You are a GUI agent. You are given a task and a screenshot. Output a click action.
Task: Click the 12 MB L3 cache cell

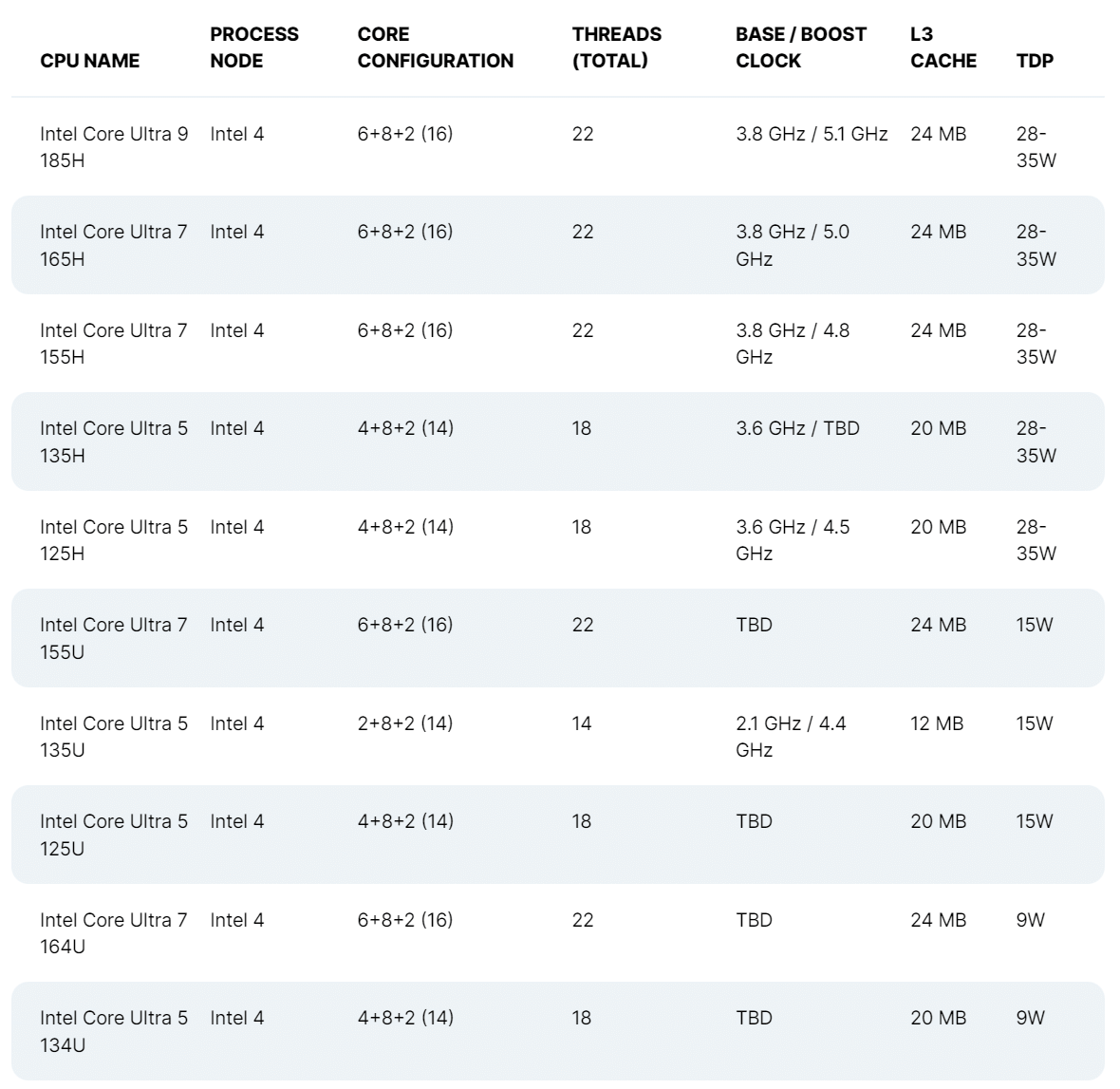[x=937, y=723]
